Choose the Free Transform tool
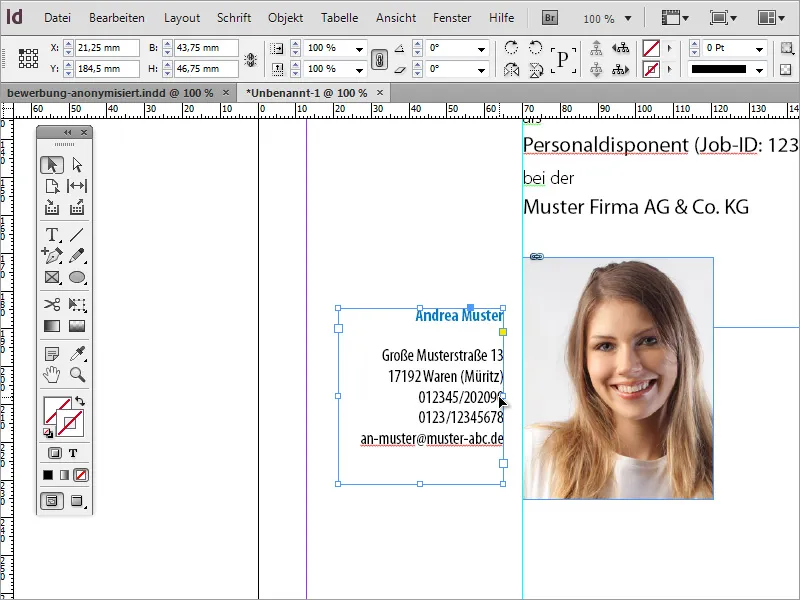The height and width of the screenshot is (600, 800). [77, 305]
